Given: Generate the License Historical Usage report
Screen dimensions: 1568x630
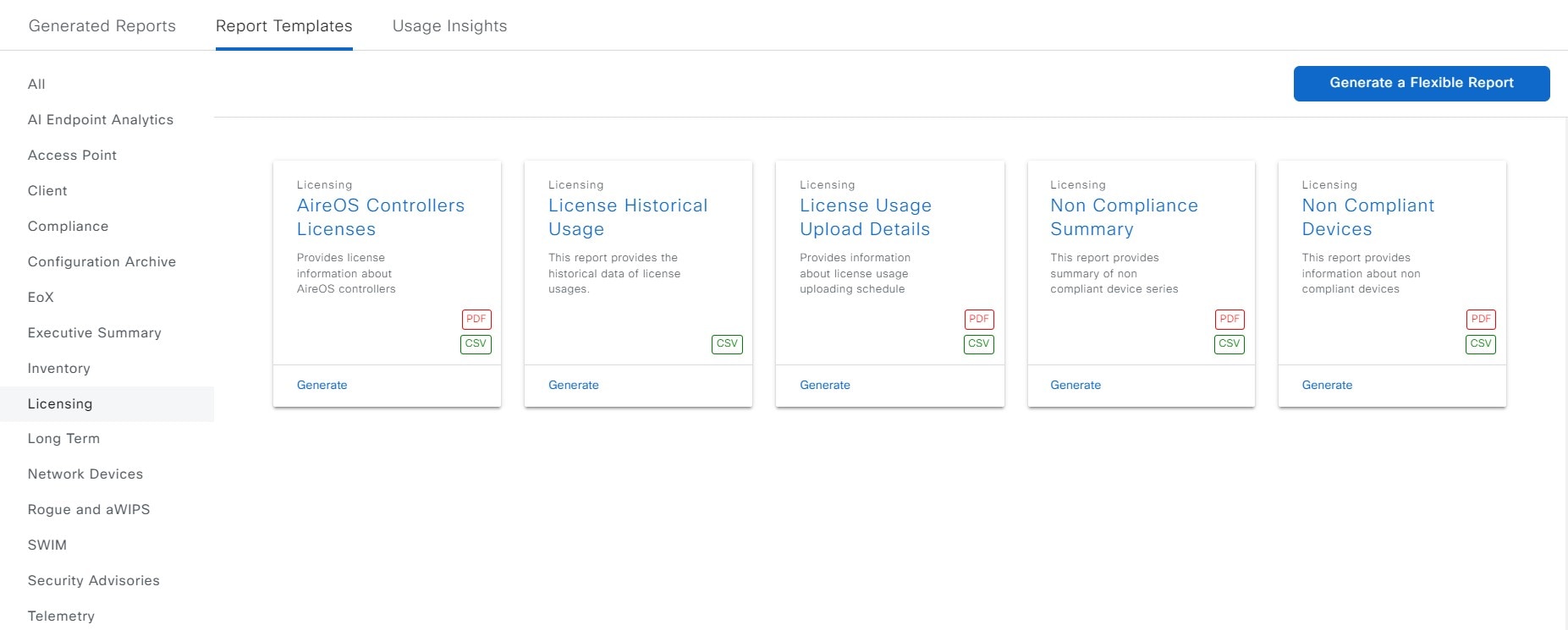Looking at the screenshot, I should (x=574, y=385).
